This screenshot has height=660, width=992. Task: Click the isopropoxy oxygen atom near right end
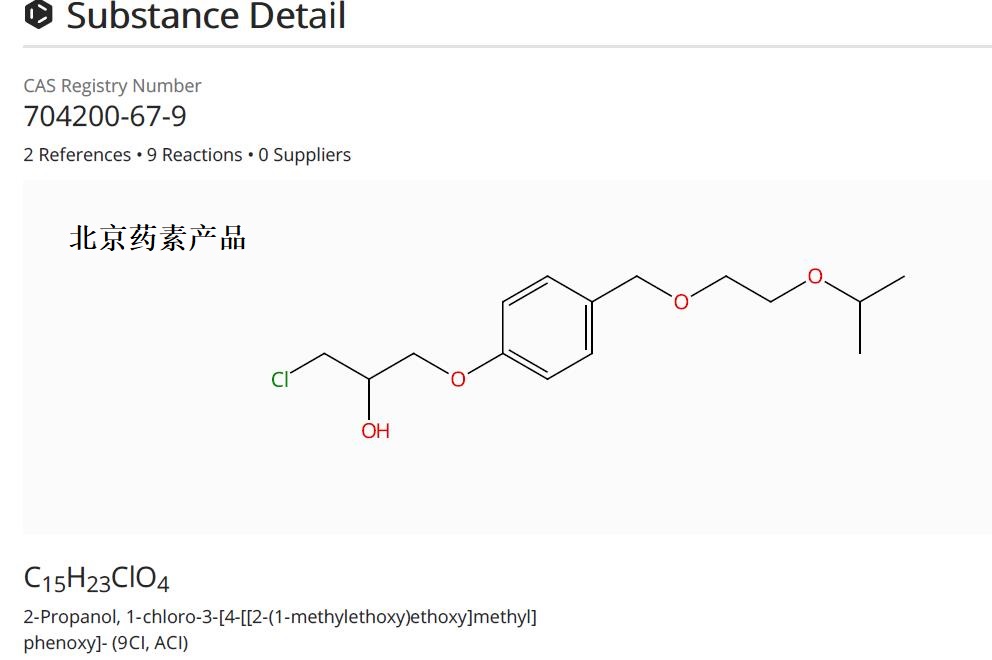pos(815,277)
